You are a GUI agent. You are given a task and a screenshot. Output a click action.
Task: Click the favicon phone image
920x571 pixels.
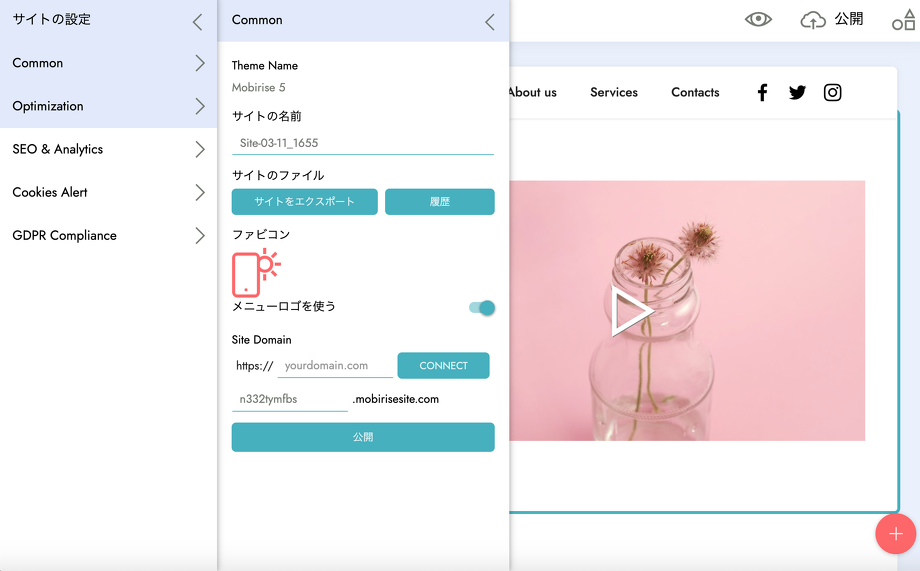click(255, 272)
